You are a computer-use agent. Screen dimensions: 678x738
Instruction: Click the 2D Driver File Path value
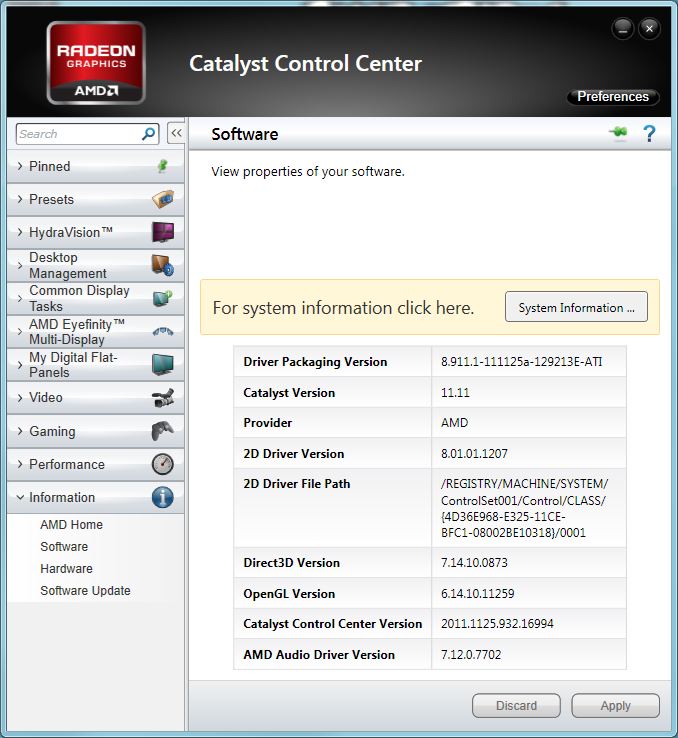(525, 508)
